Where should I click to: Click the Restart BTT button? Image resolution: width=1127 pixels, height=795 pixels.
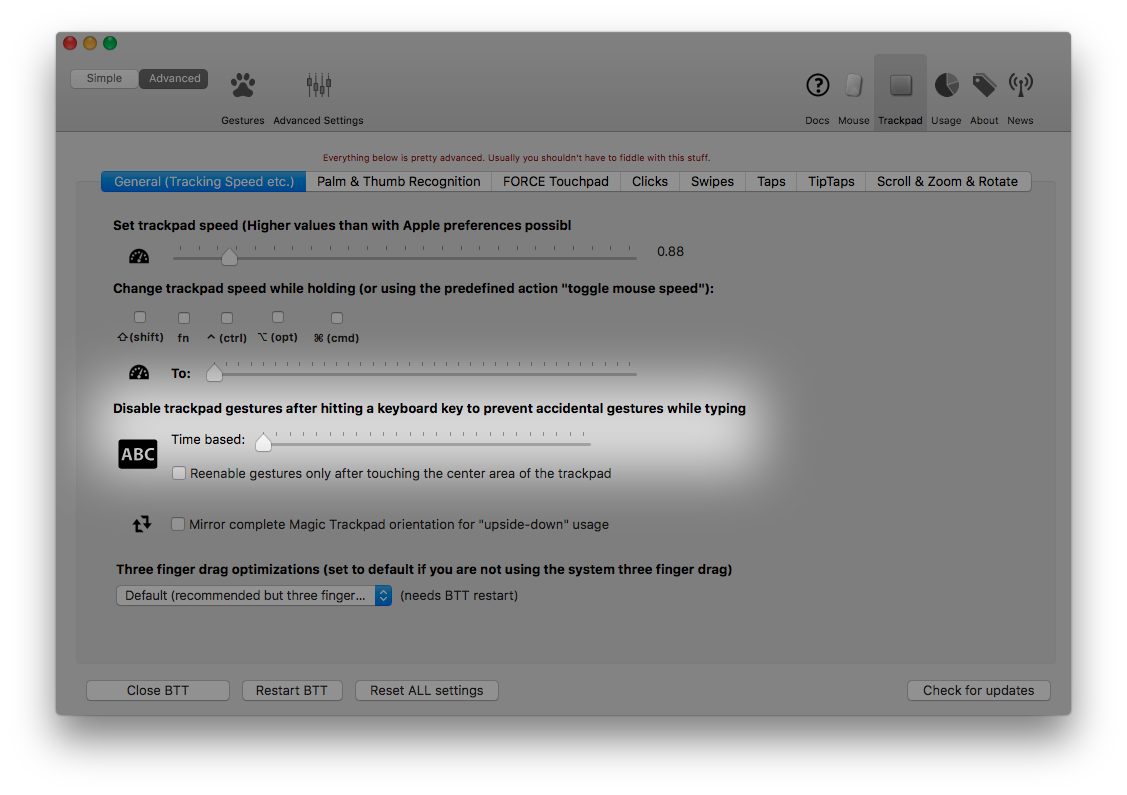tap(292, 690)
